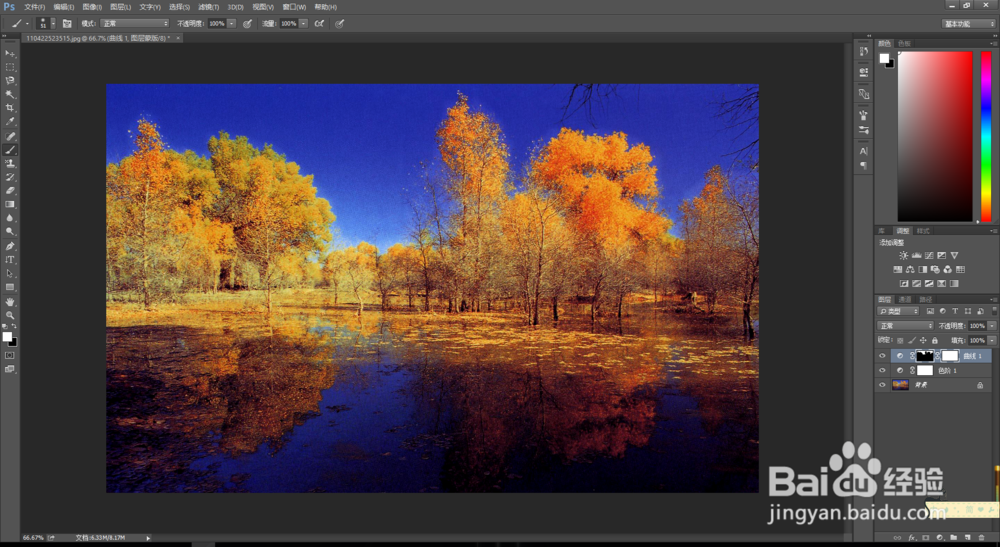Open the brush preset picker arrow
The height and width of the screenshot is (547, 1000).
[53, 24]
